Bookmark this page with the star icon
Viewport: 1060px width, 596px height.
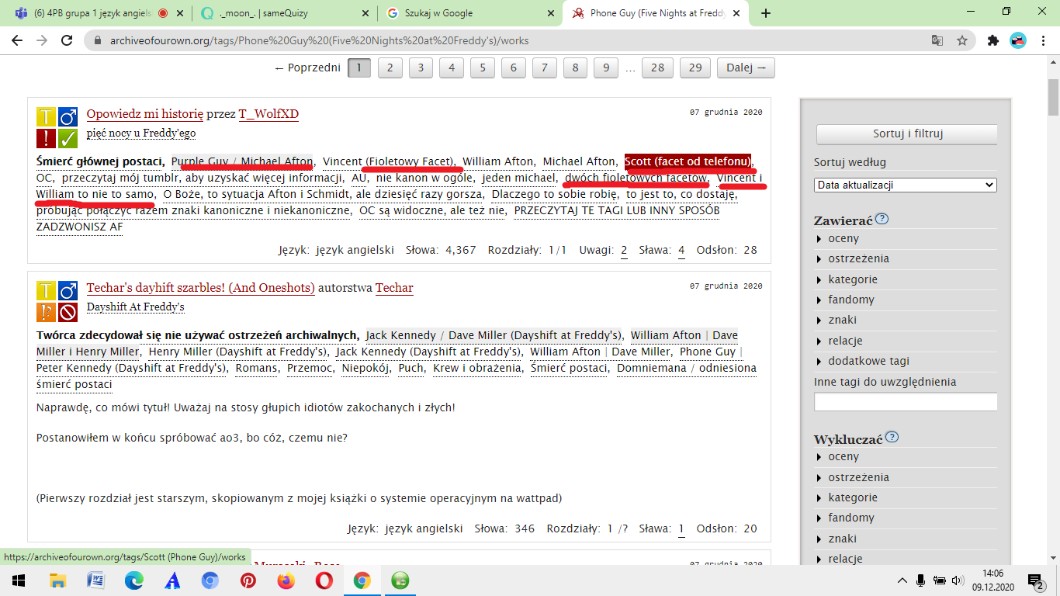tap(962, 41)
